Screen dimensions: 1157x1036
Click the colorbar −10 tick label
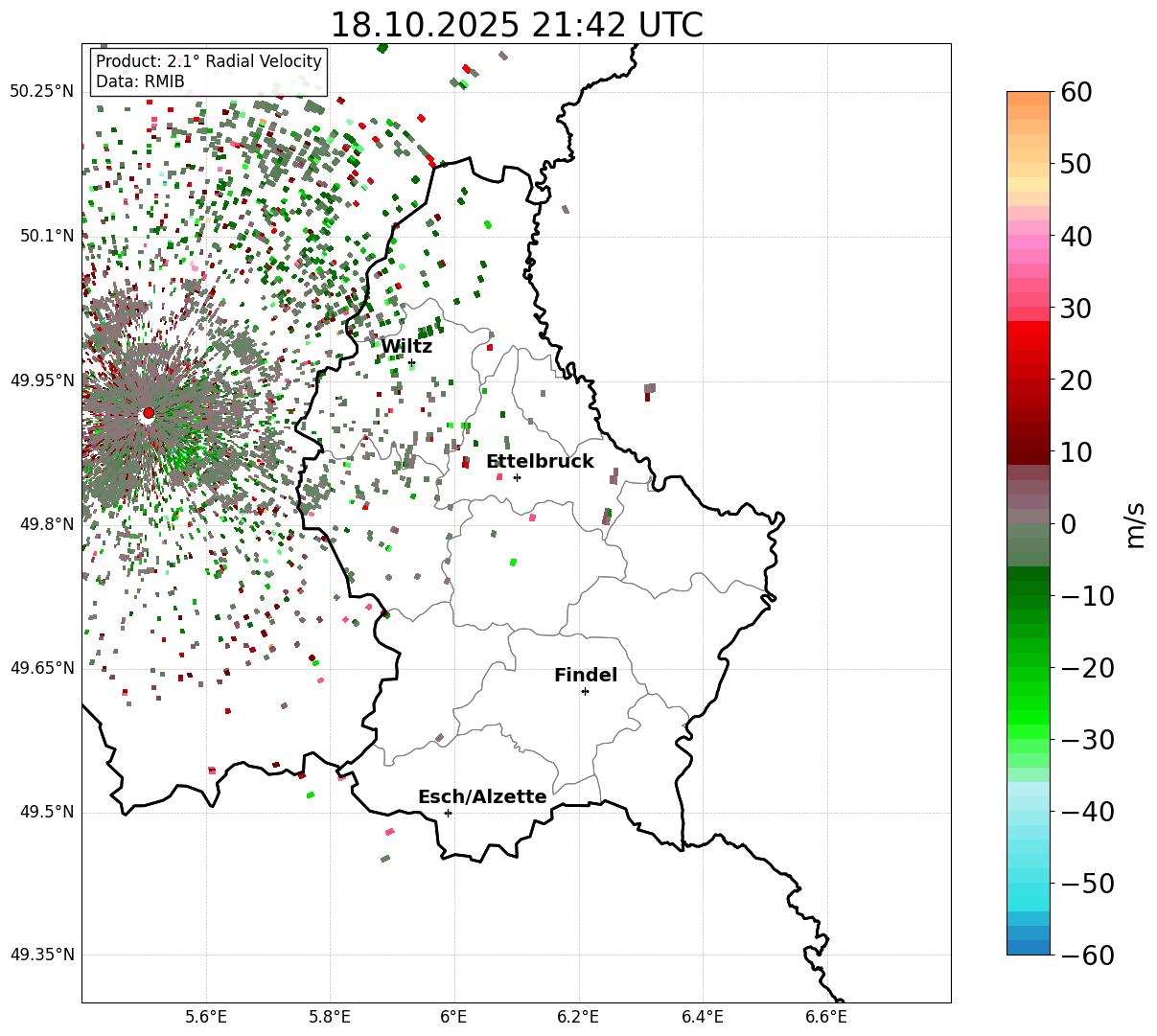(x=1087, y=596)
